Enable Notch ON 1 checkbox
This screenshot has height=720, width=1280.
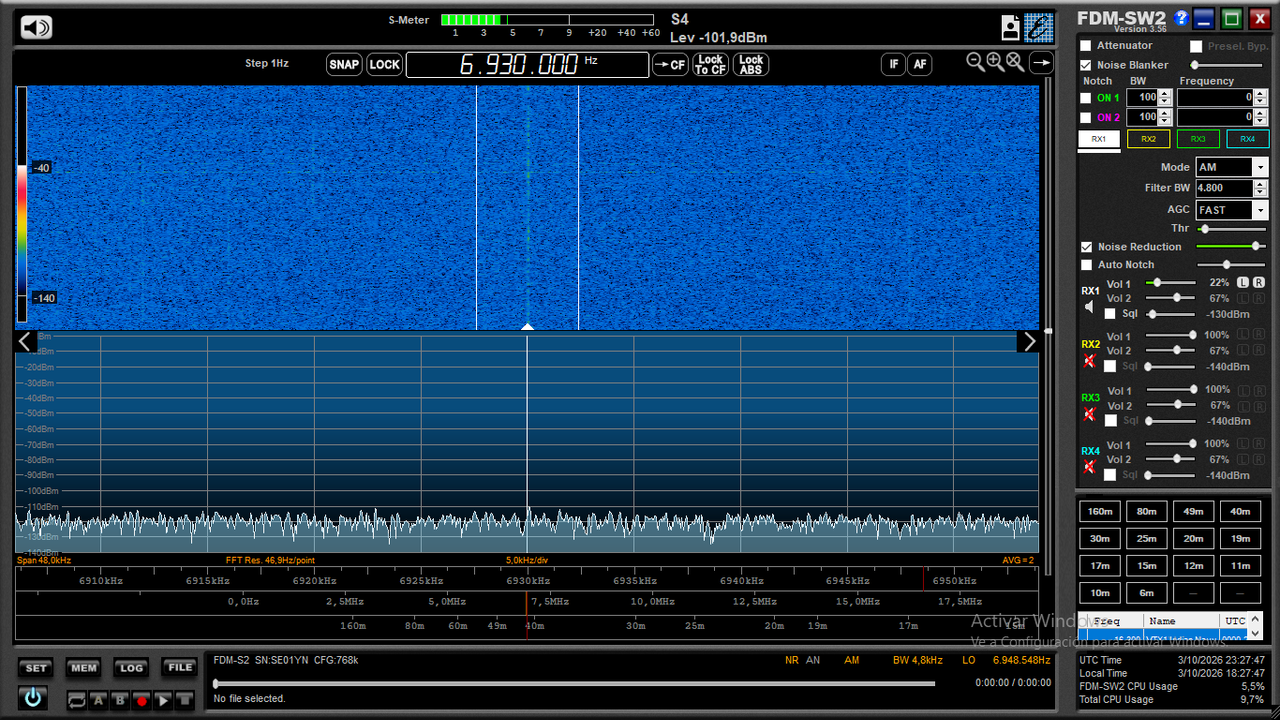[1086, 98]
